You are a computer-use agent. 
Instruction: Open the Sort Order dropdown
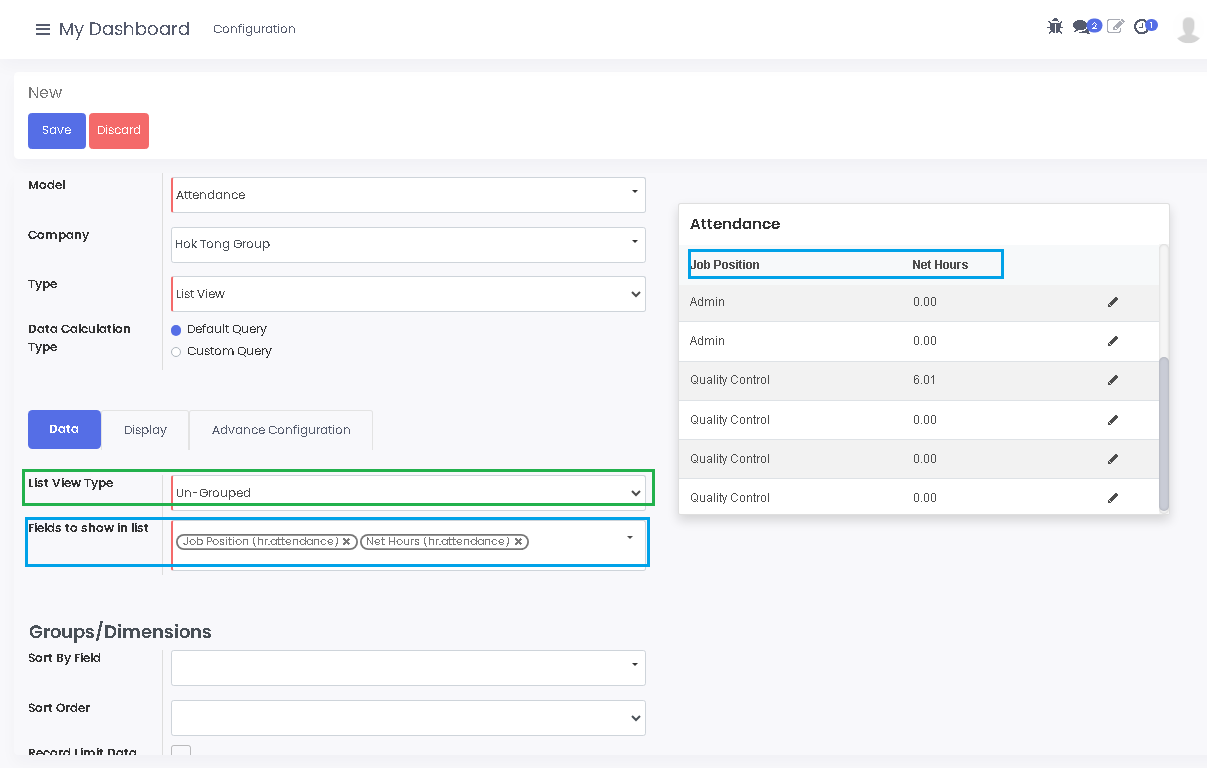[x=408, y=718]
